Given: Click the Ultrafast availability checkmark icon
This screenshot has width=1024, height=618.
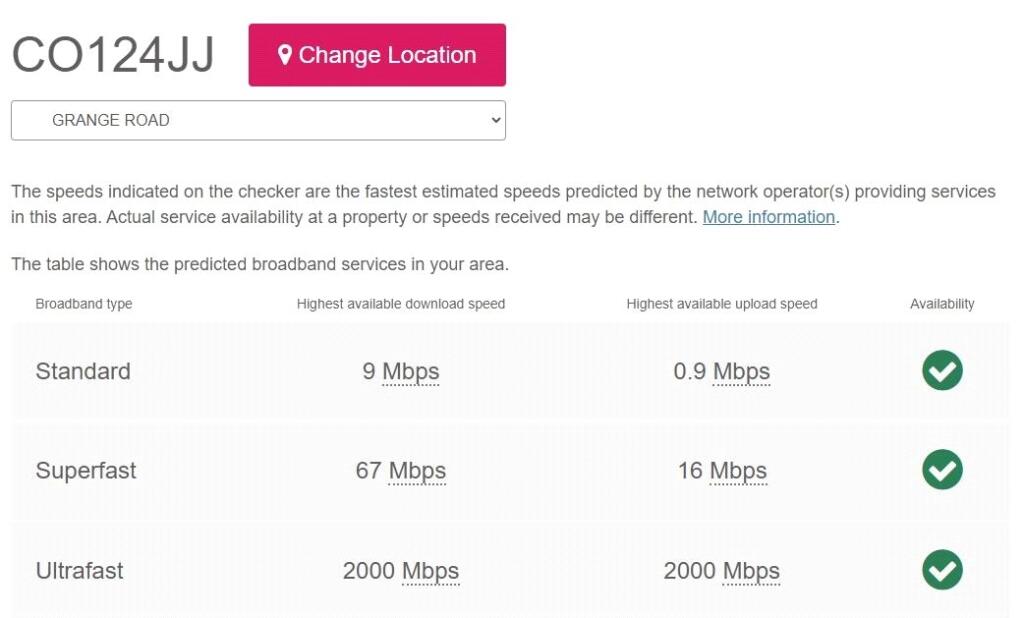Looking at the screenshot, I should (x=942, y=570).
